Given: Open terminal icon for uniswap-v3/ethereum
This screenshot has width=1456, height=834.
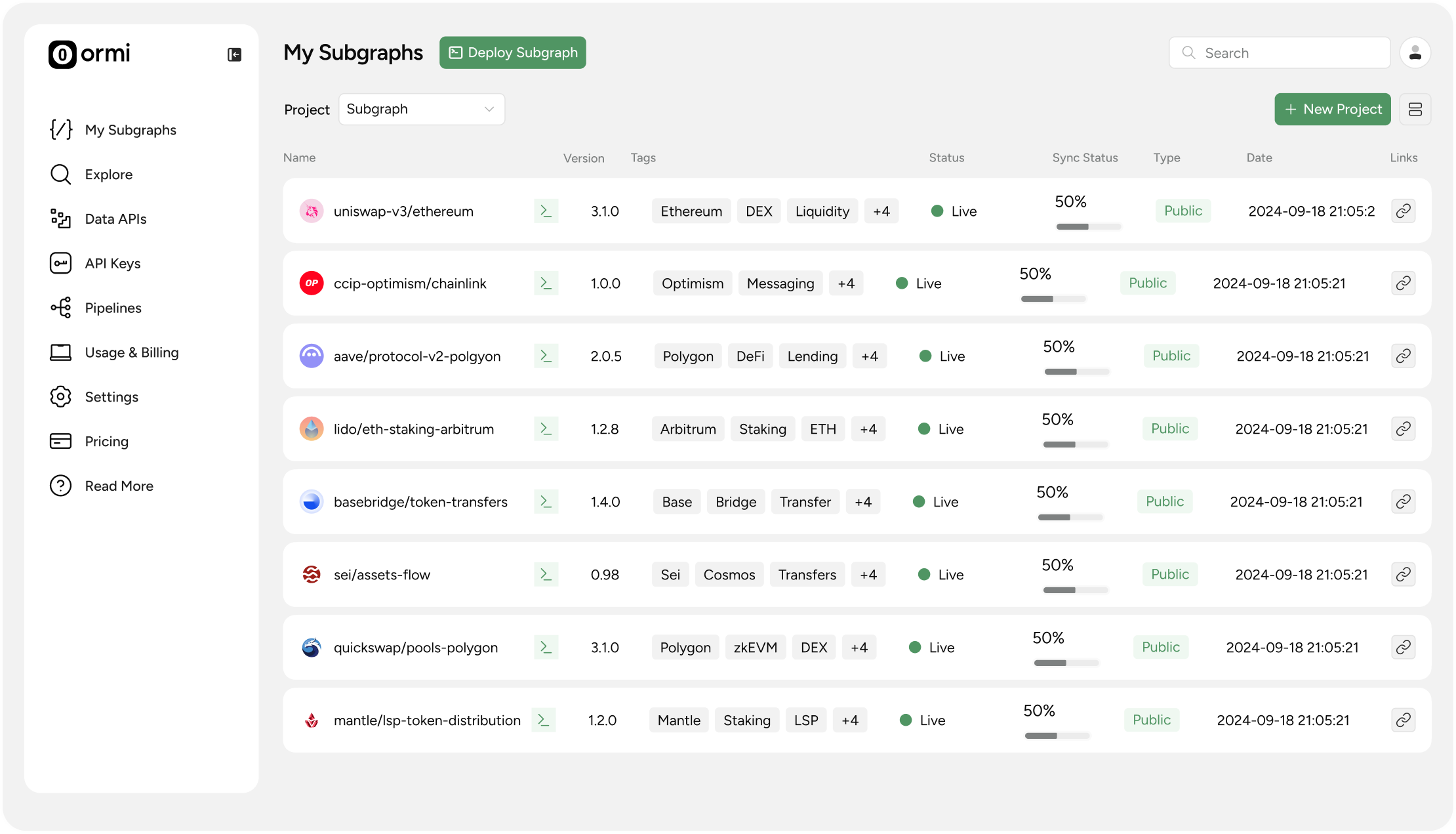Looking at the screenshot, I should (546, 211).
